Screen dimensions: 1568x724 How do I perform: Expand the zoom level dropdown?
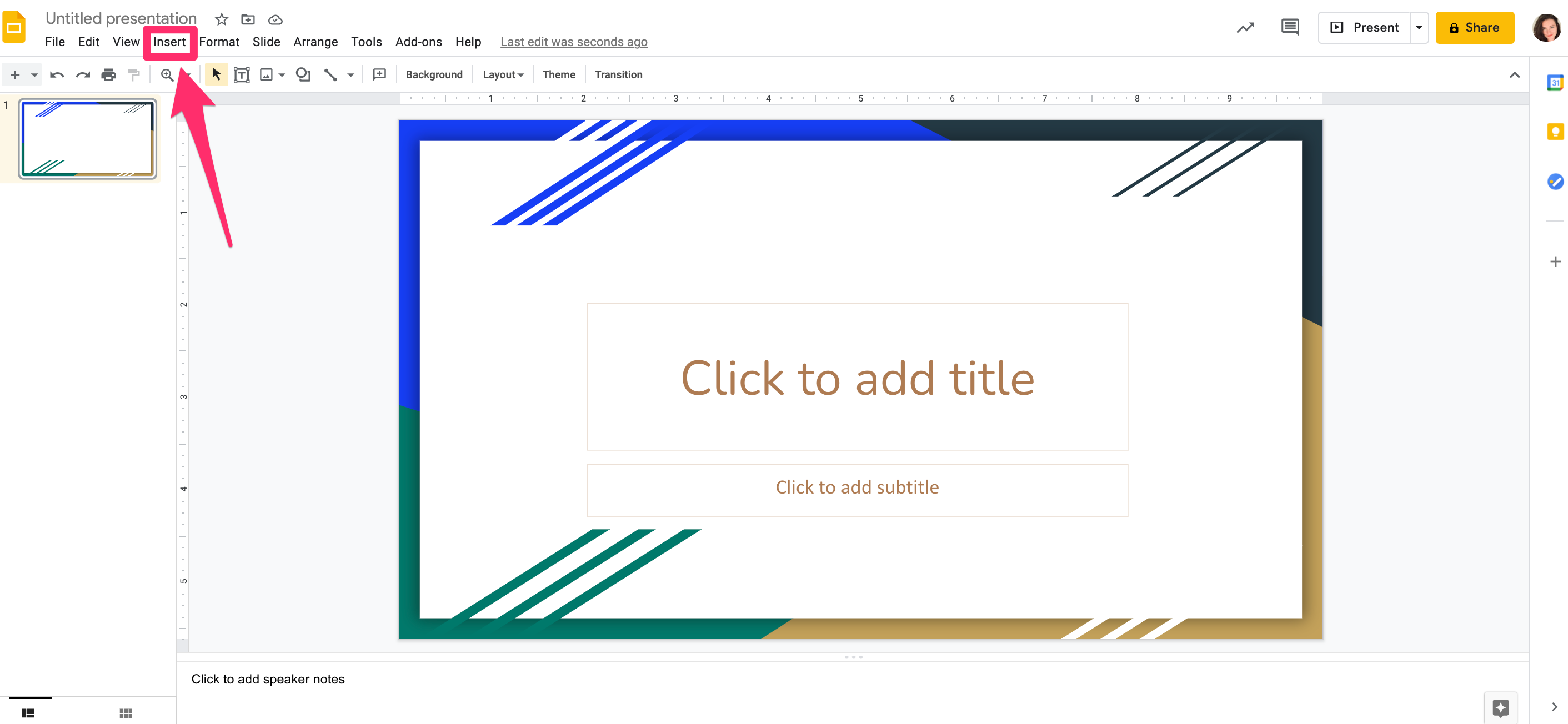[189, 74]
